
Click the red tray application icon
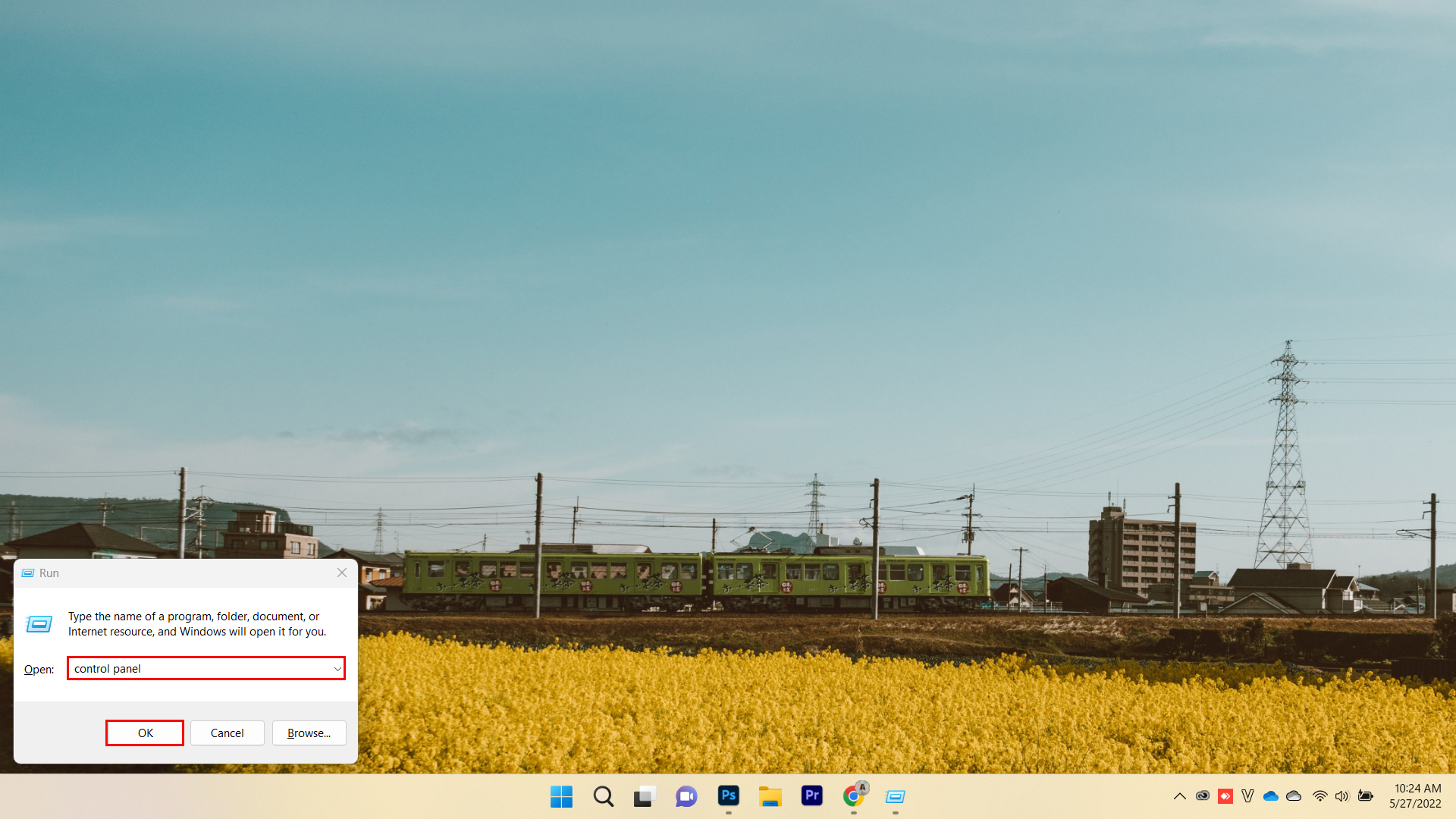click(x=1225, y=796)
